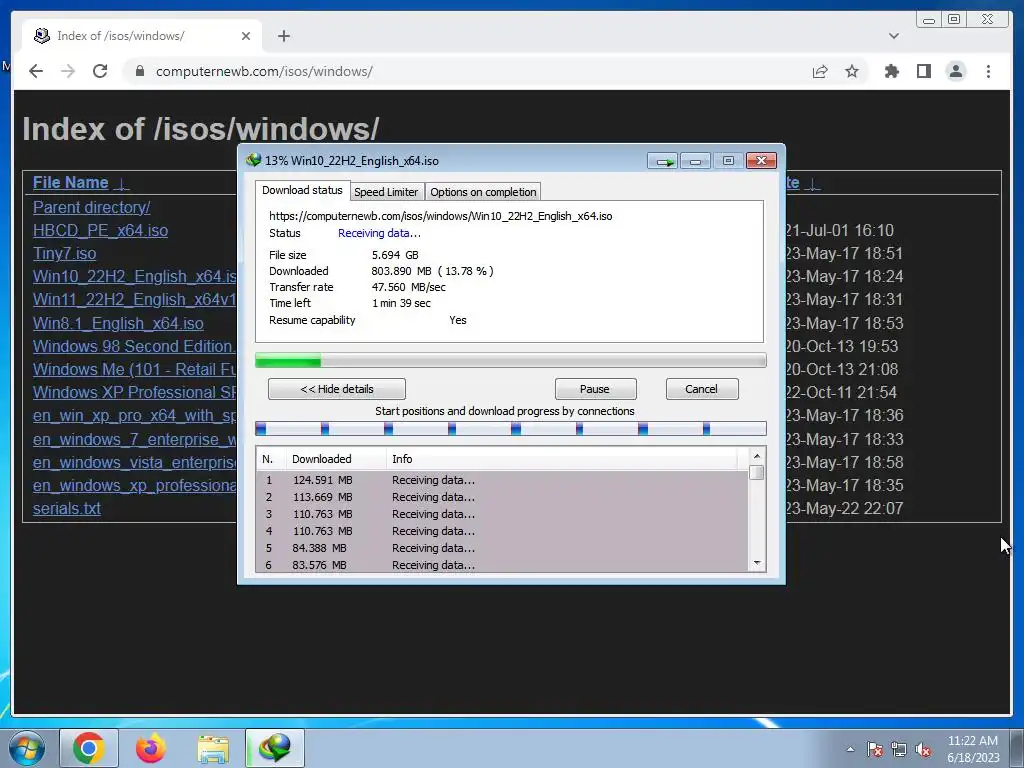Go back to previous page in Chrome

[36, 71]
